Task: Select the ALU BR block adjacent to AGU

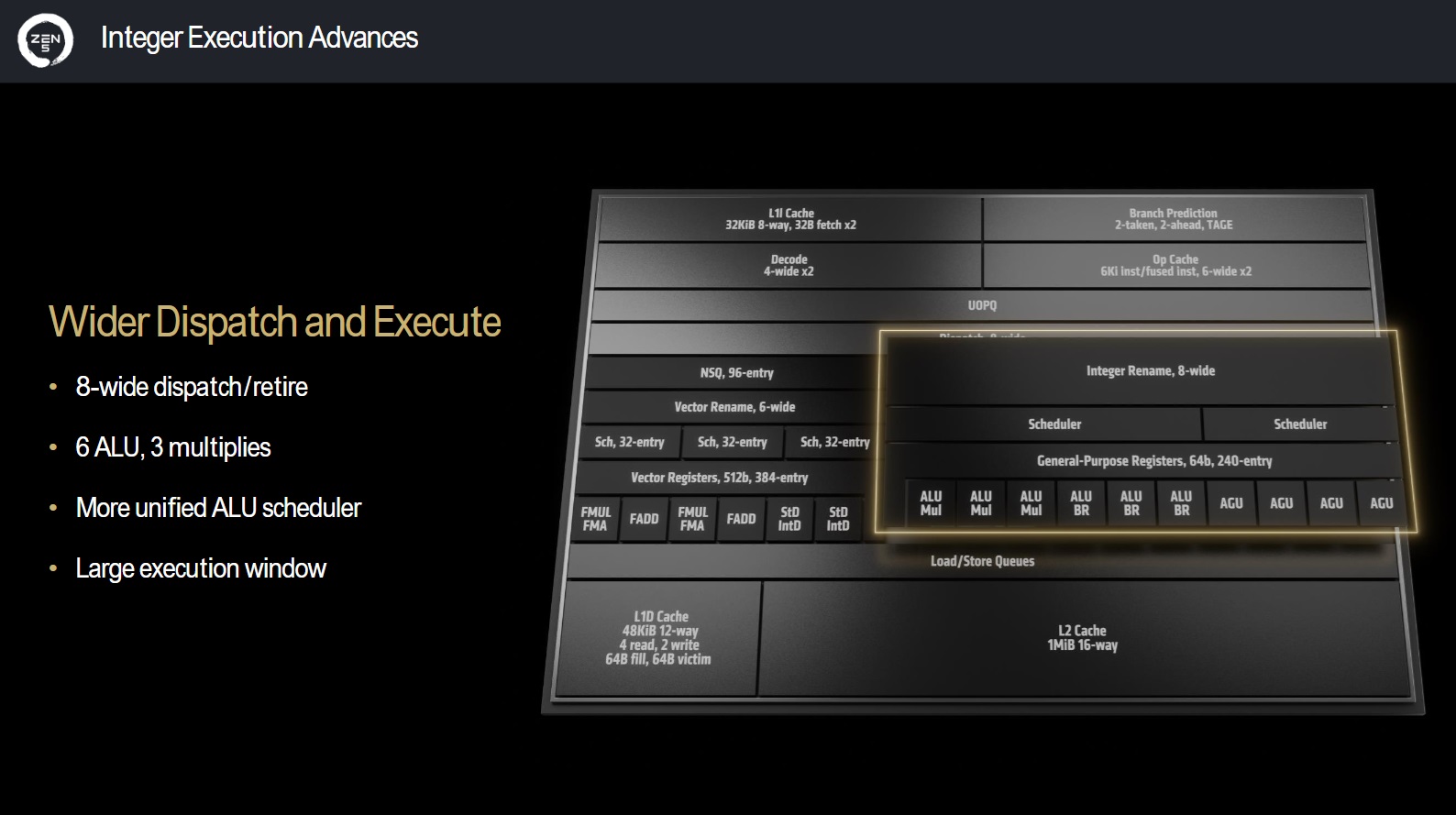Action: coord(1181,503)
